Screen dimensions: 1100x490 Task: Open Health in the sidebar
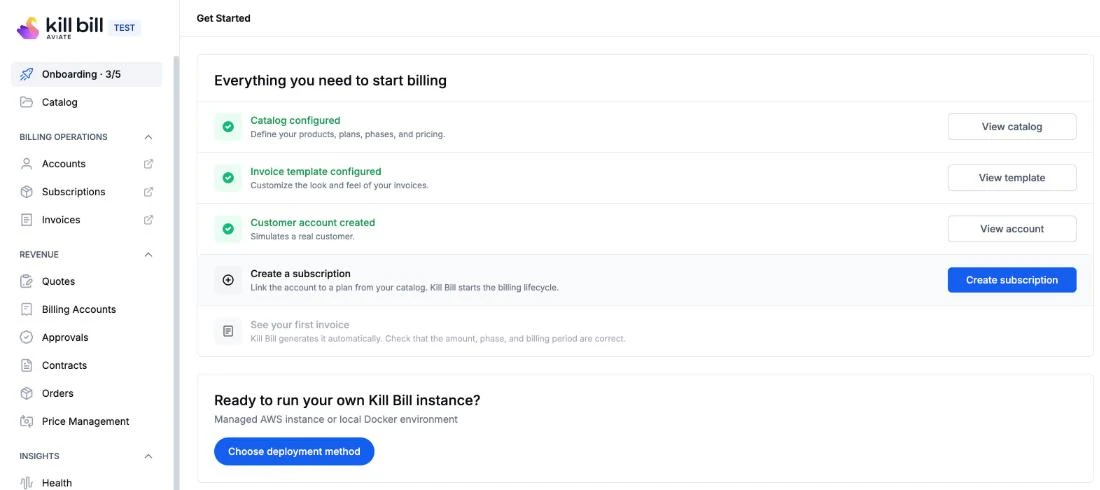point(86,483)
